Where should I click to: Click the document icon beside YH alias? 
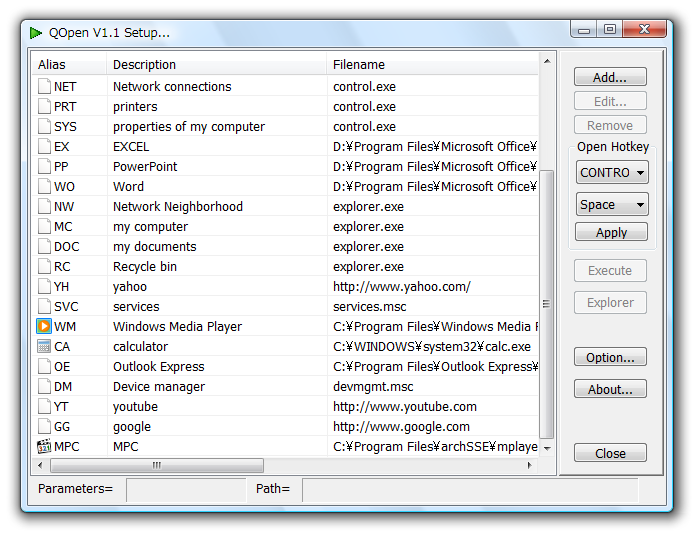click(x=44, y=287)
